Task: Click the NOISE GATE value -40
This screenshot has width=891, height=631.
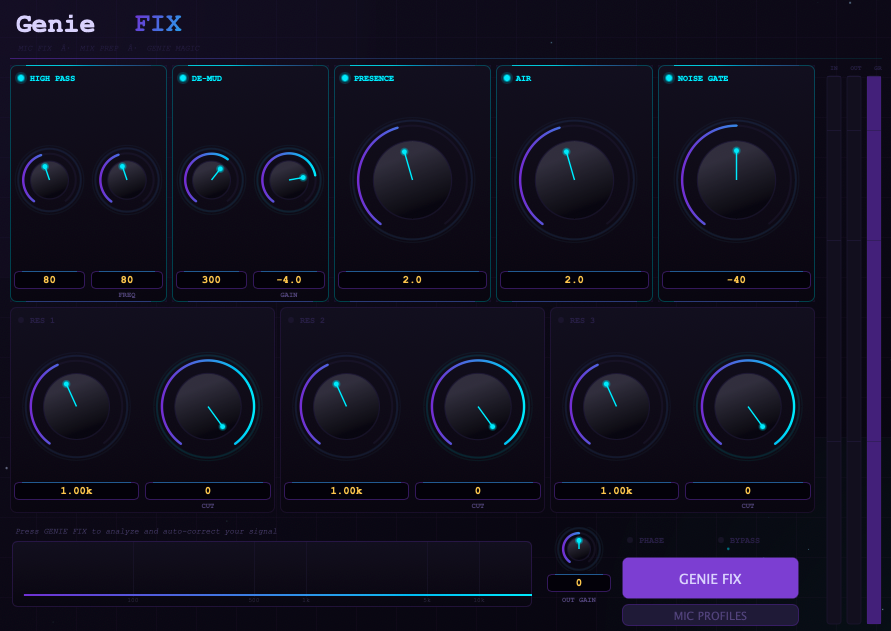Action: pyautogui.click(x=736, y=280)
